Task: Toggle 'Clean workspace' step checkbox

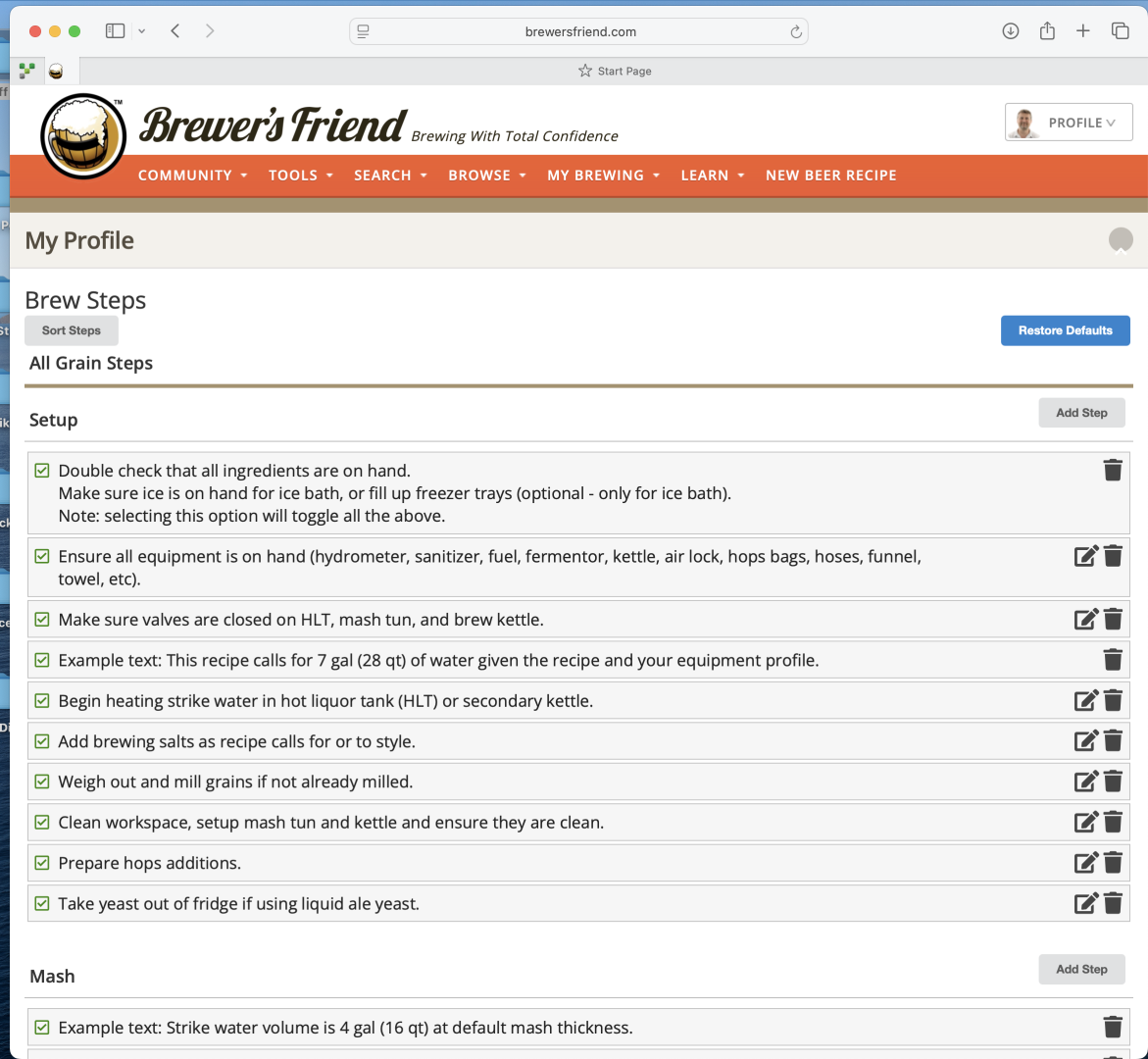Action: click(42, 822)
